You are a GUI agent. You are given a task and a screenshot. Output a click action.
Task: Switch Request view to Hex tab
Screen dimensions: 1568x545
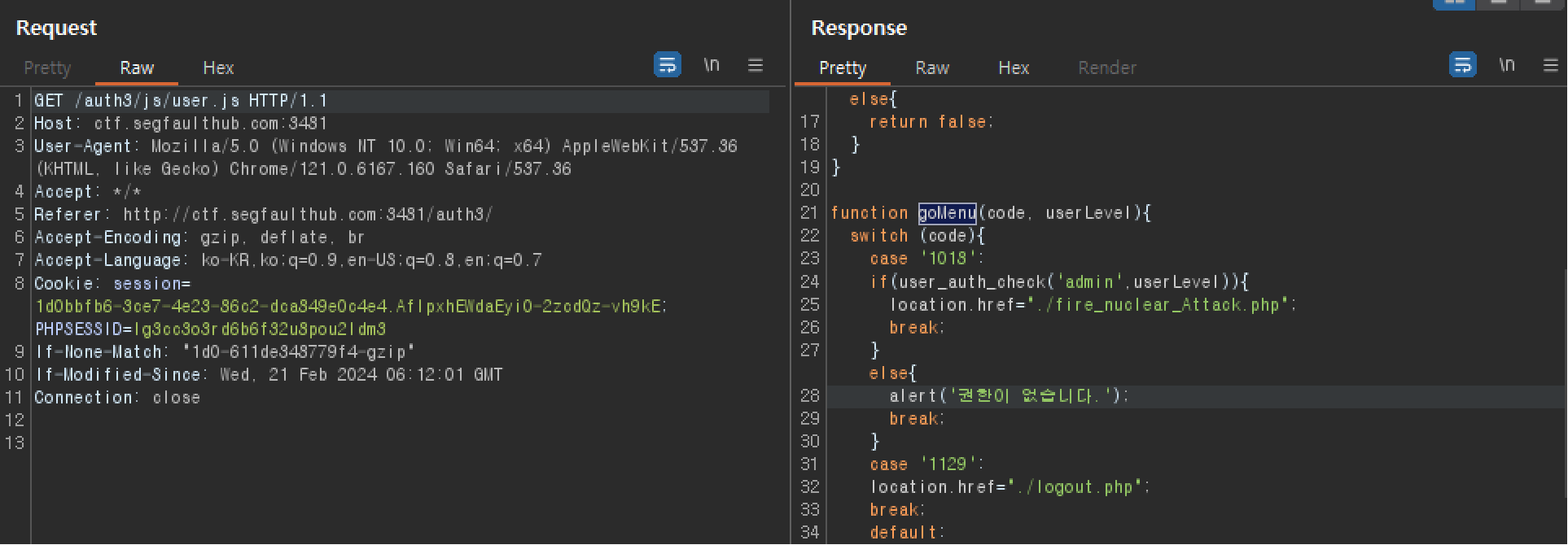[x=218, y=68]
